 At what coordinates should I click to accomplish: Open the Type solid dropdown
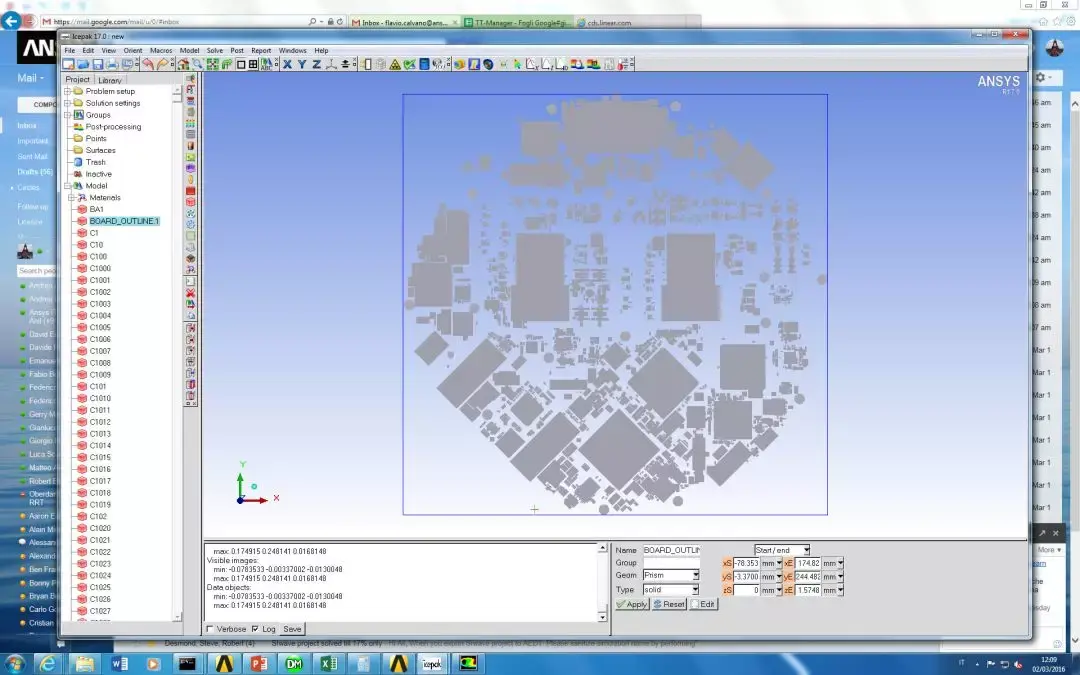click(x=695, y=590)
